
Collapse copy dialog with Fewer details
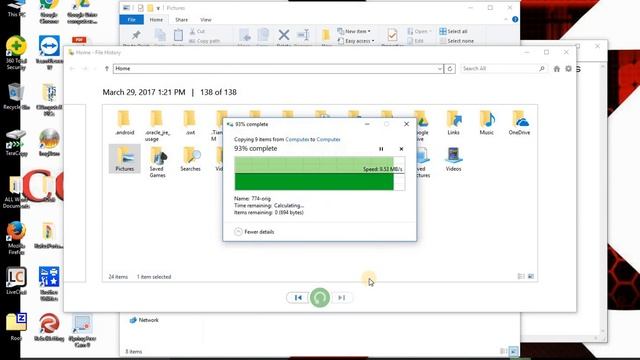(254, 232)
